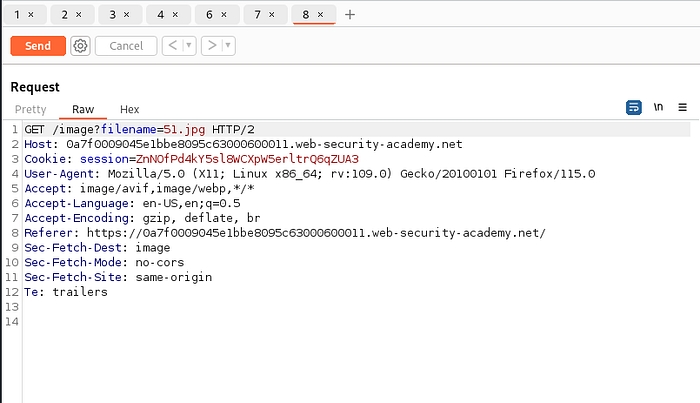This screenshot has width=700, height=403.
Task: Switch to Repeater tab 3
Action: click(113, 15)
